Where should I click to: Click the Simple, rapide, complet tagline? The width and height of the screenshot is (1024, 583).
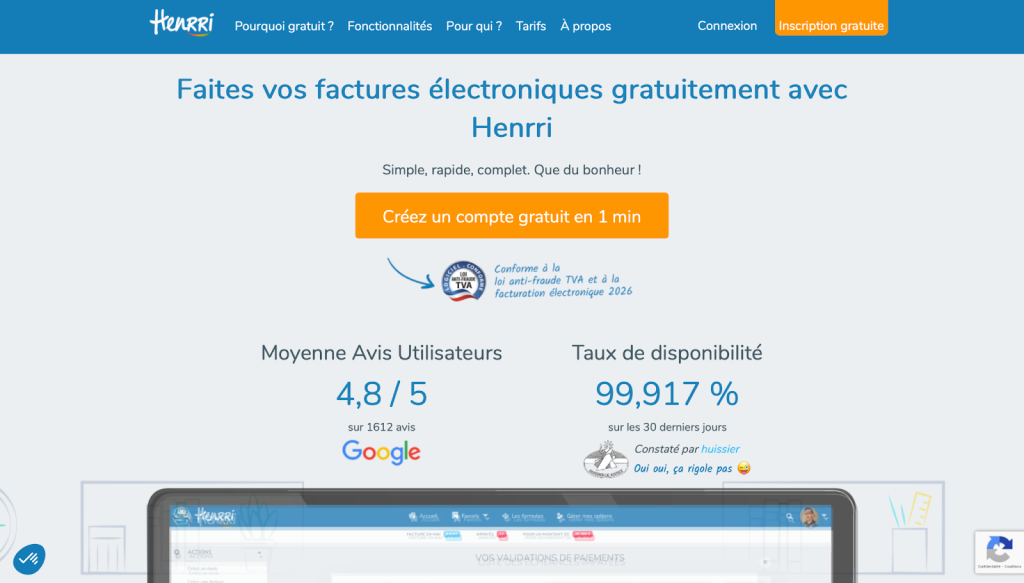click(x=512, y=170)
